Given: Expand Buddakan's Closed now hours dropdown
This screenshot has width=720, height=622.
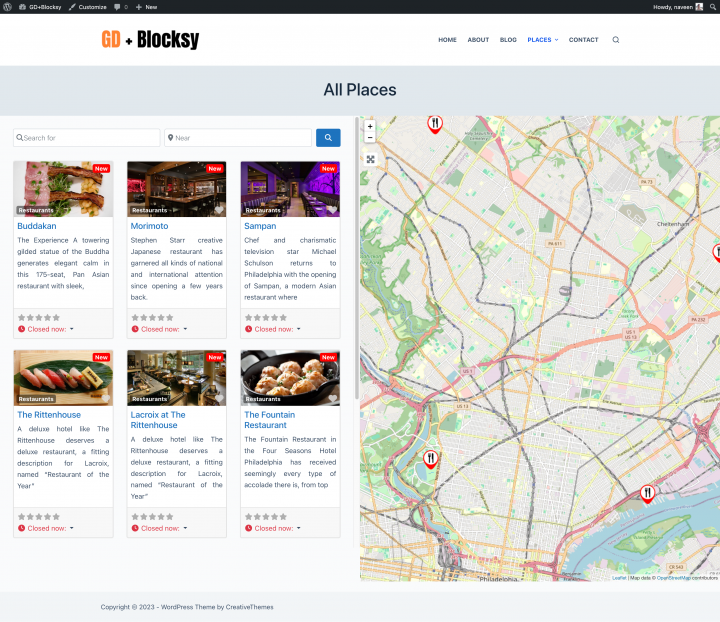Looking at the screenshot, I should 71,329.
